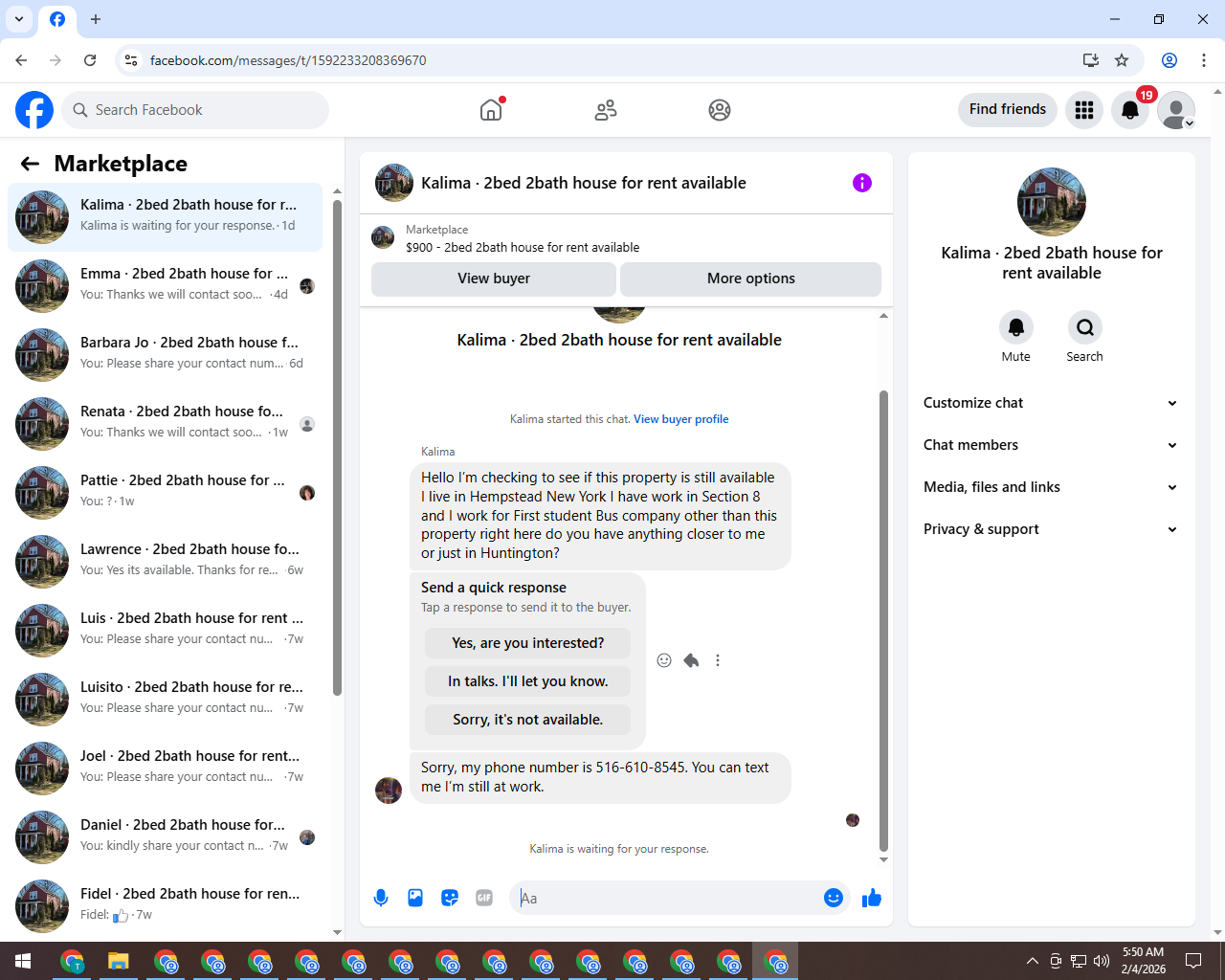The image size is (1225, 980).
Task: Send quick reply 'Yes, are you interested?'
Action: point(528,643)
